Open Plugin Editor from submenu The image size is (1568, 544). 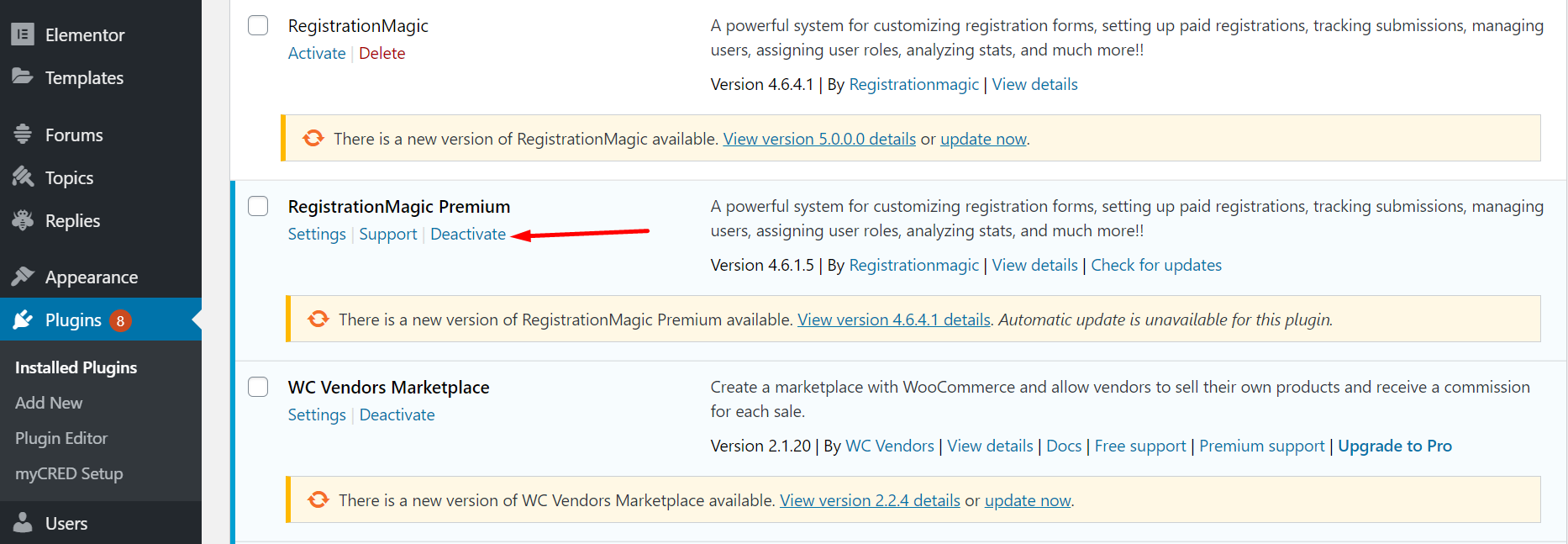click(x=61, y=438)
